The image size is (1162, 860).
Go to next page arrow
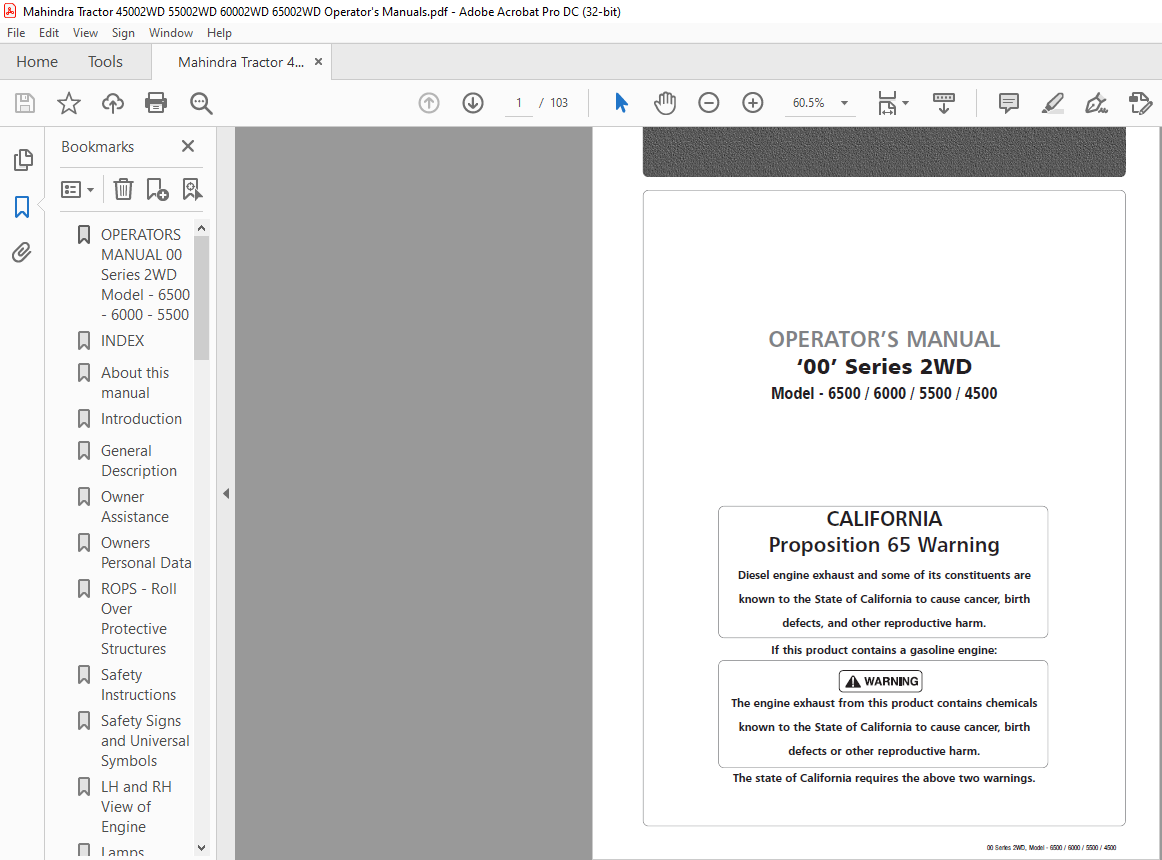click(x=473, y=103)
